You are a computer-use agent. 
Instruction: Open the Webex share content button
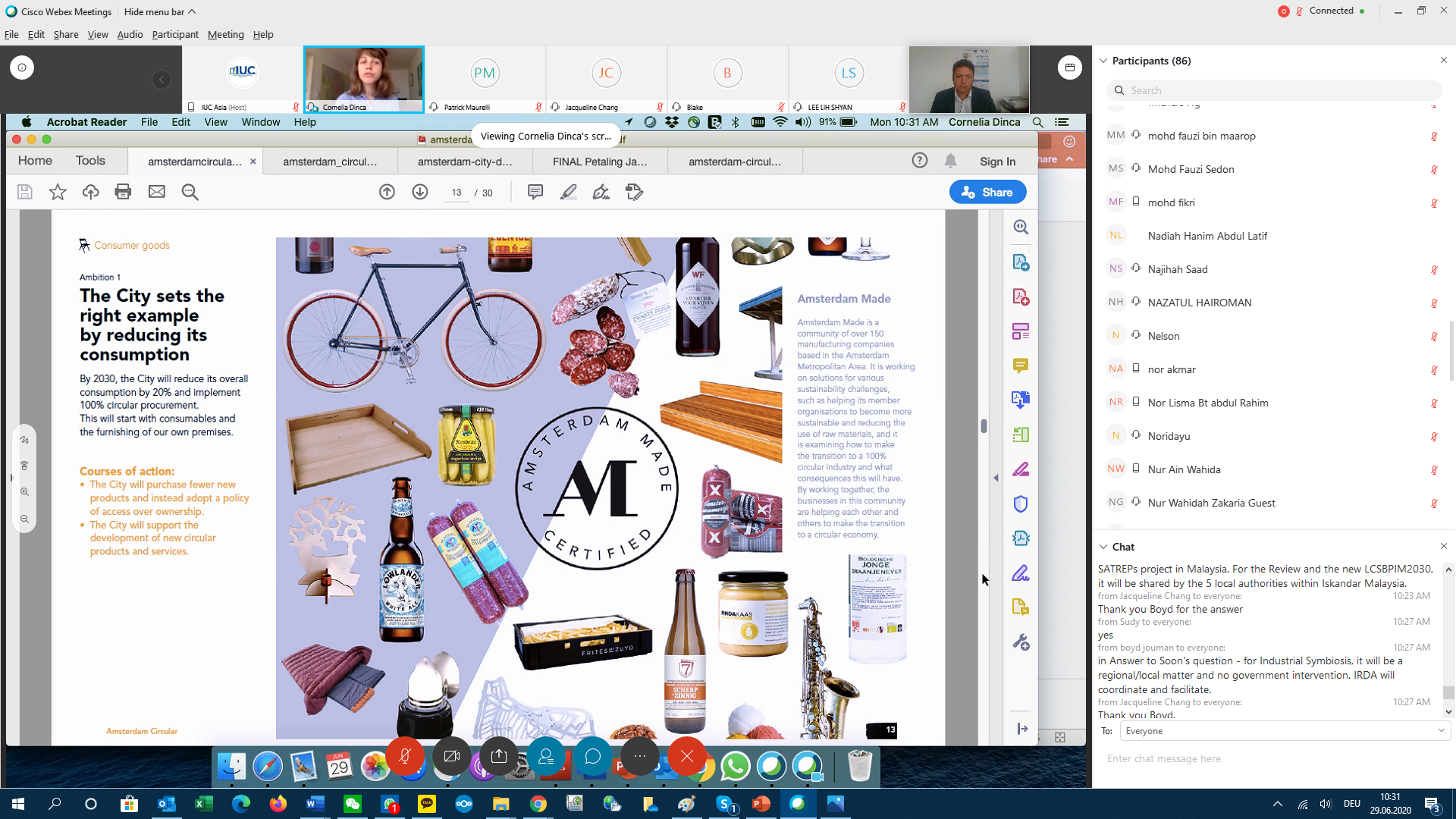499,756
